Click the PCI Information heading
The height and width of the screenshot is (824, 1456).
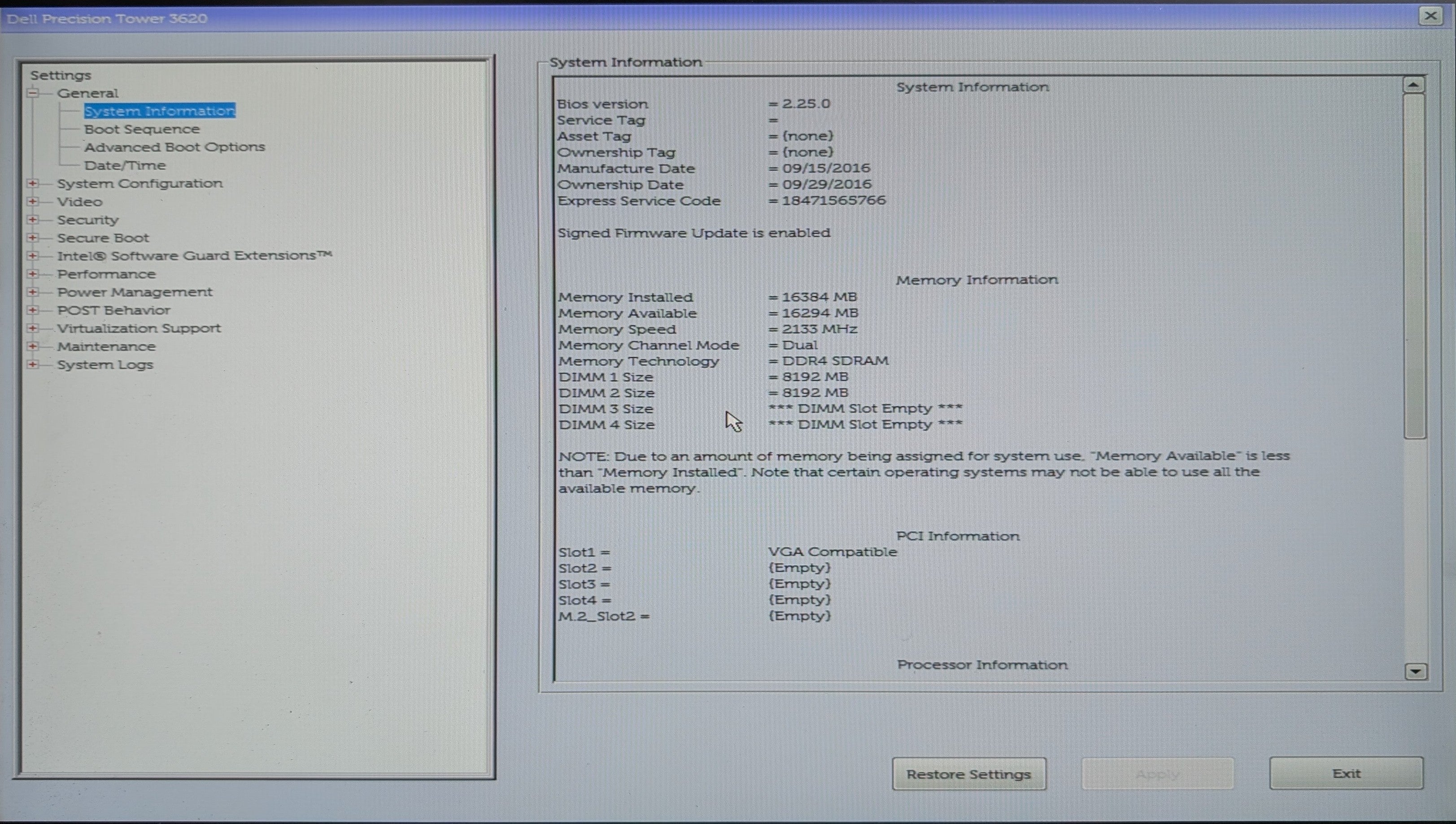tap(957, 536)
